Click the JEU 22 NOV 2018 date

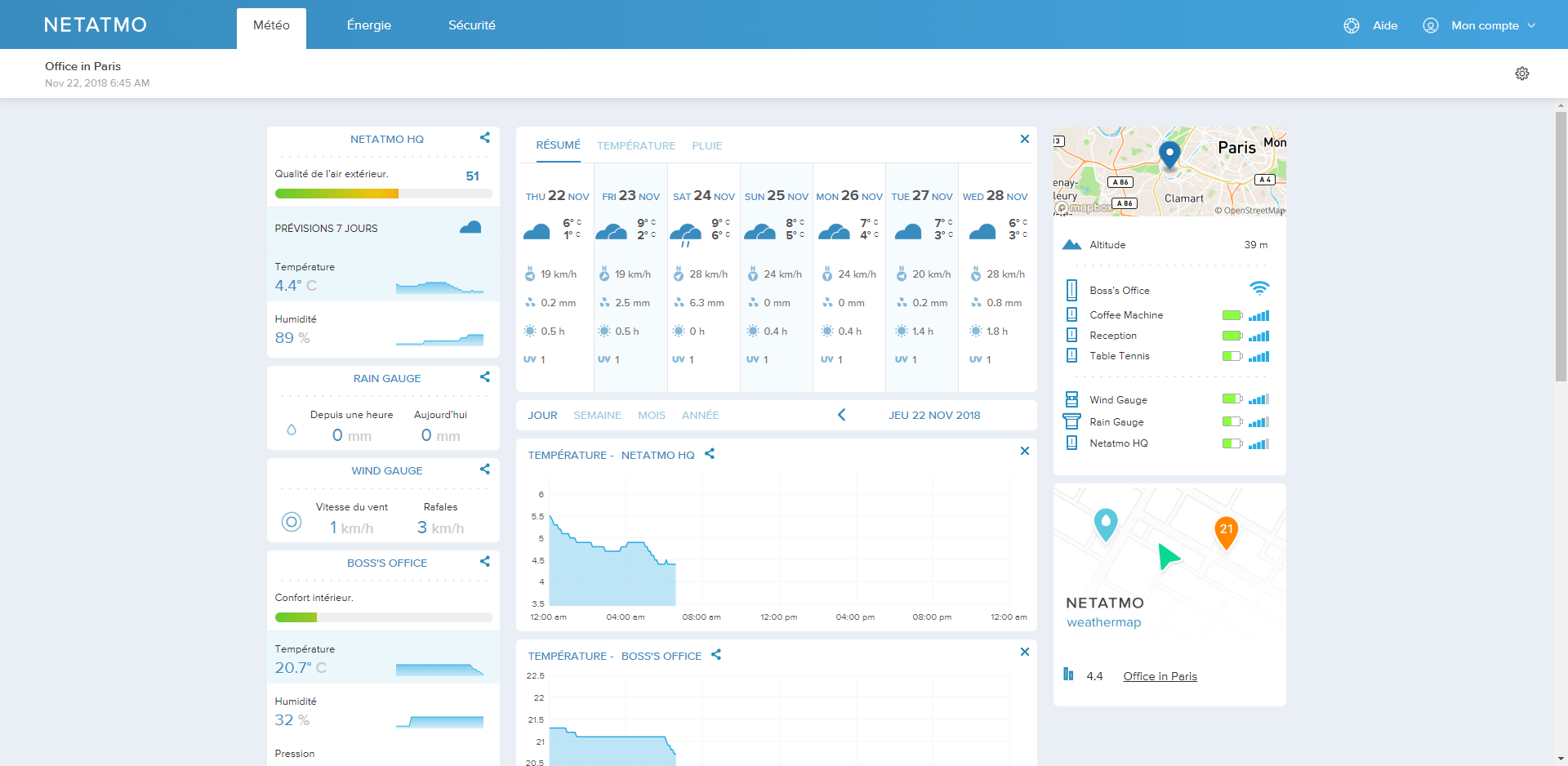pyautogui.click(x=934, y=415)
